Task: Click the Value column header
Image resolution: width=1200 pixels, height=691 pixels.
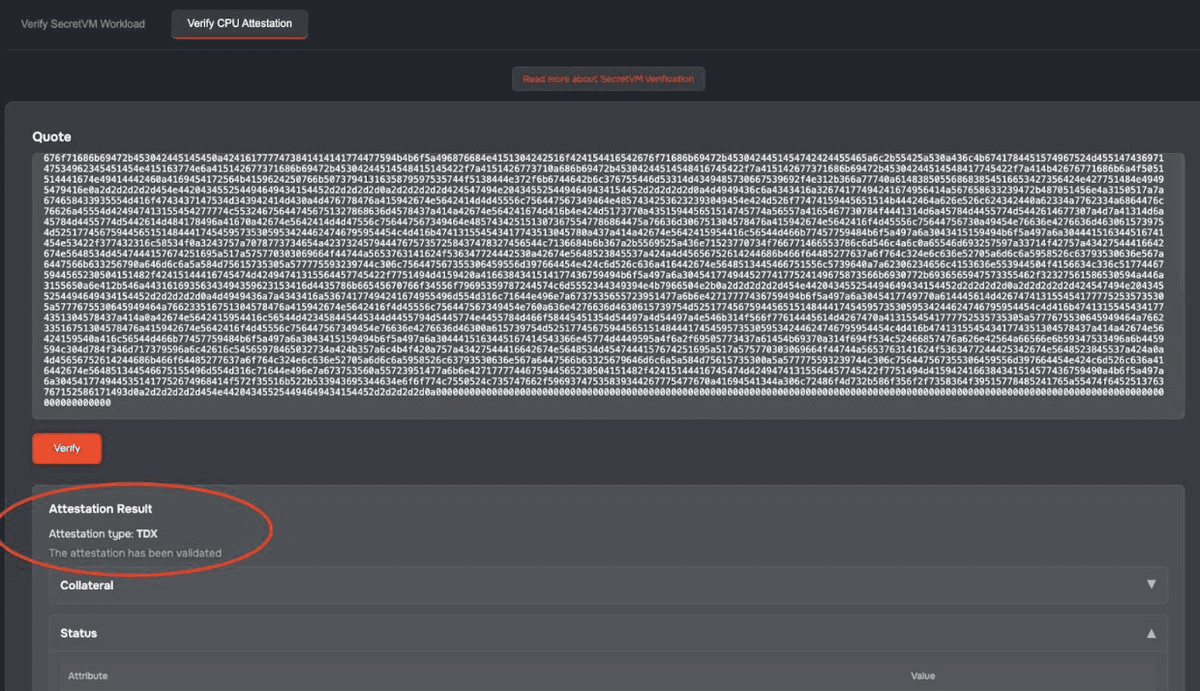Action: (922, 676)
